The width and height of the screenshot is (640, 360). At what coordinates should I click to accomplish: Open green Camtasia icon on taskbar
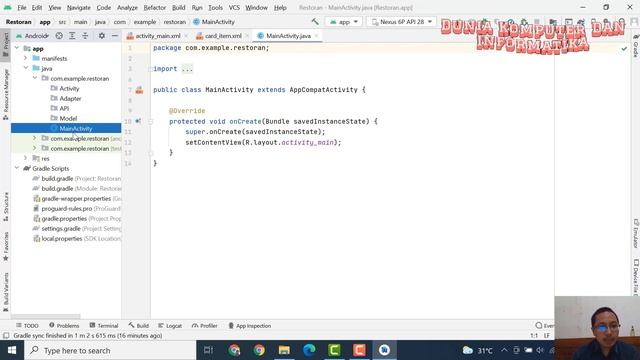tap(334, 350)
